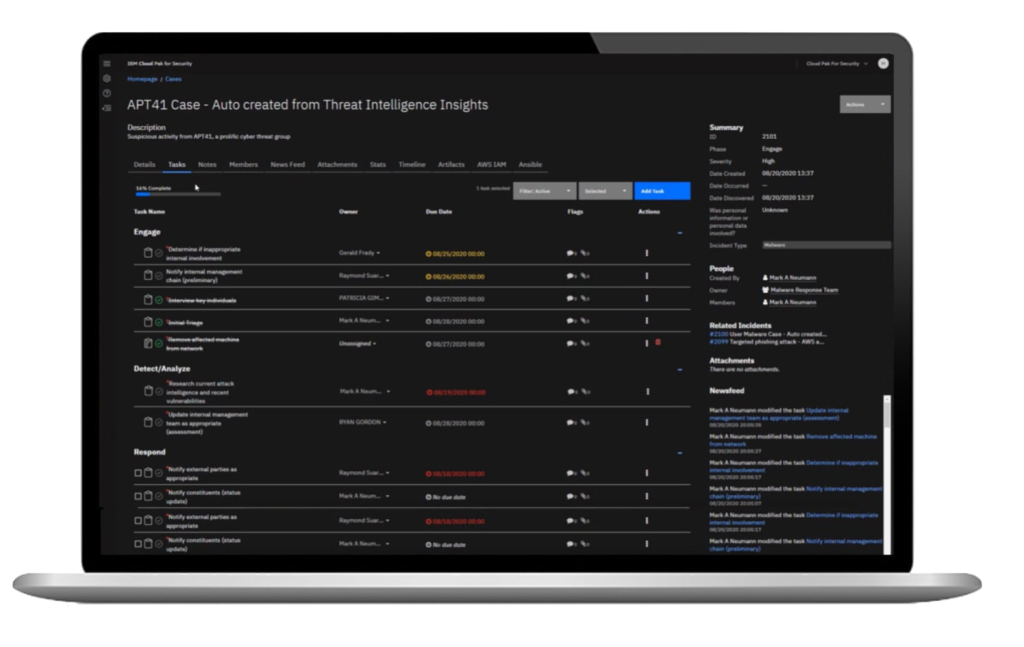Open comments for Interview key individuals task

coord(571,298)
